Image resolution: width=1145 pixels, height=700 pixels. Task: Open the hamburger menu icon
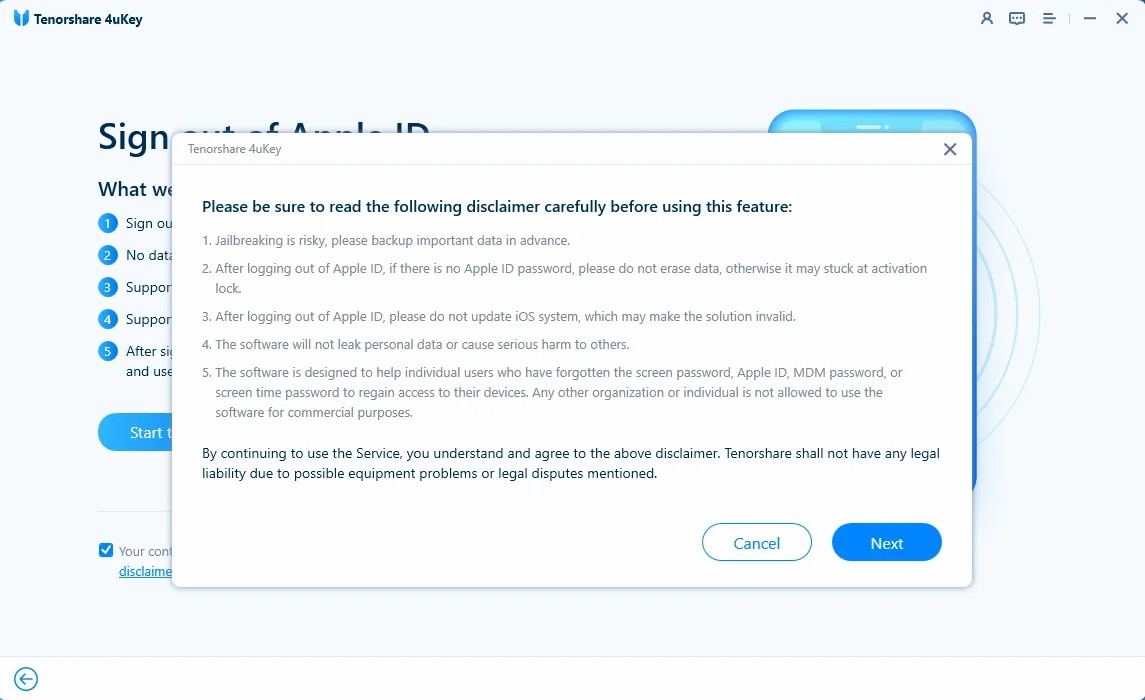(1049, 18)
